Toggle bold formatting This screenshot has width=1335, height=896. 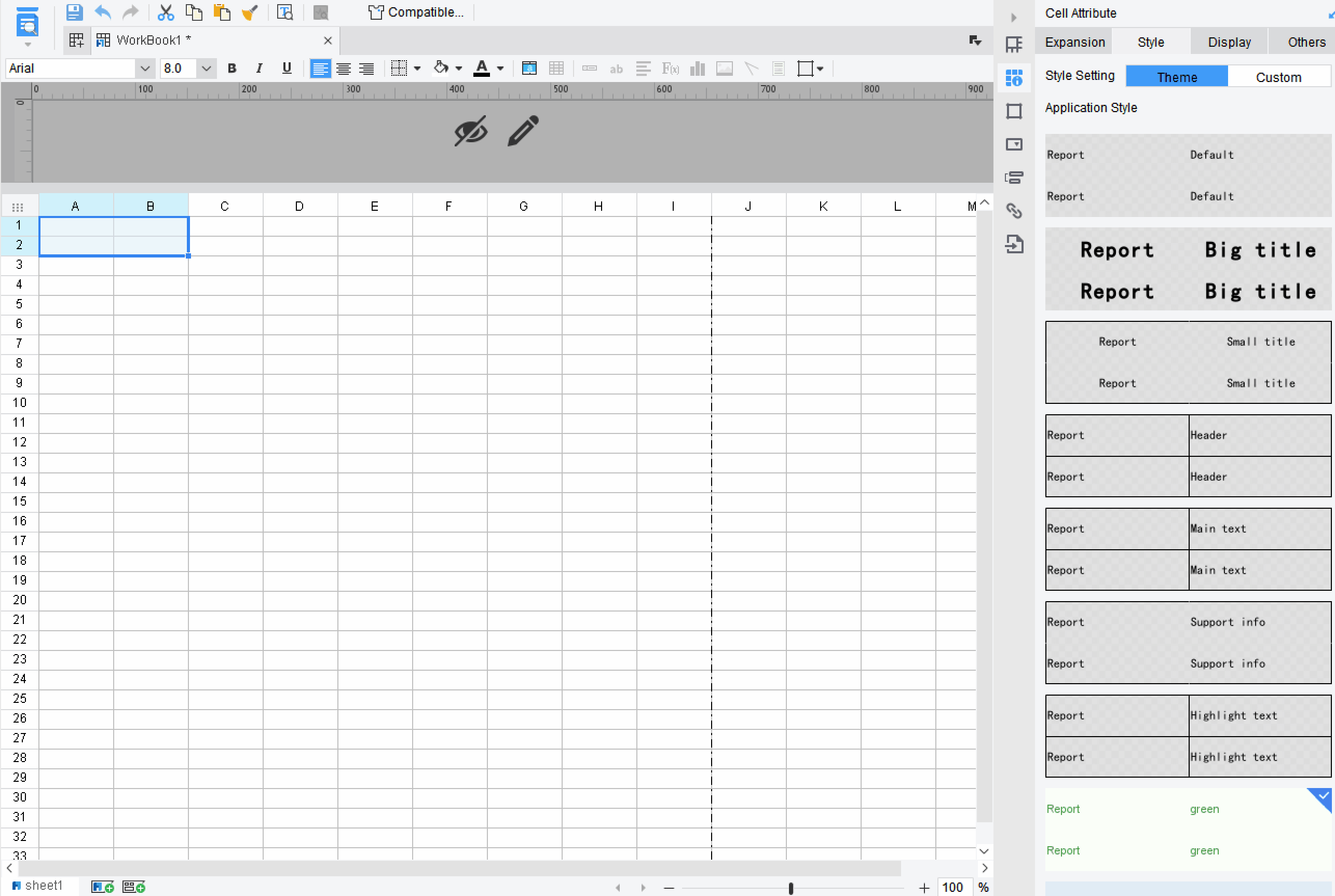[232, 69]
